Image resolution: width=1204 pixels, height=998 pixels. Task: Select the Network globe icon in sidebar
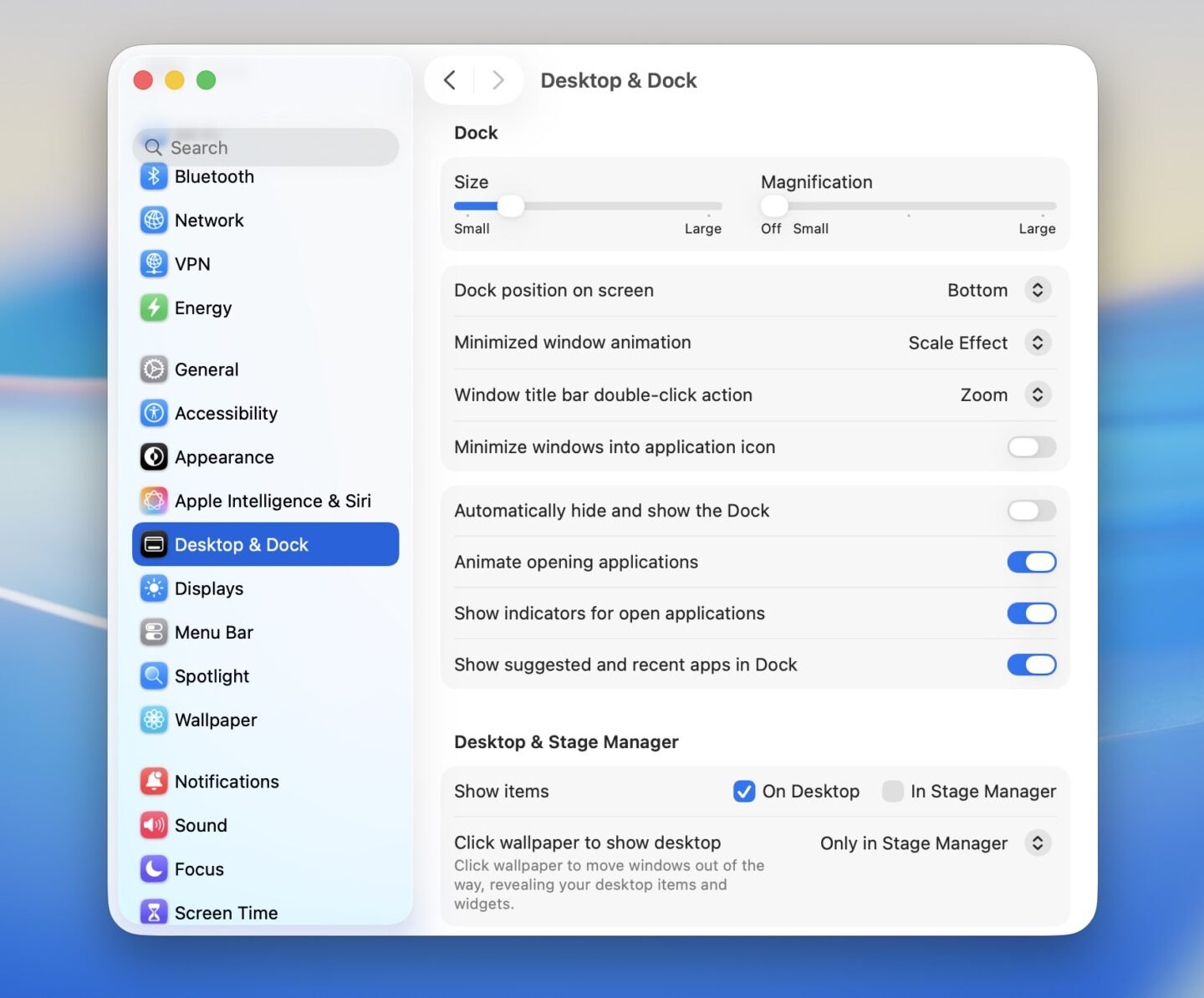pos(154,220)
